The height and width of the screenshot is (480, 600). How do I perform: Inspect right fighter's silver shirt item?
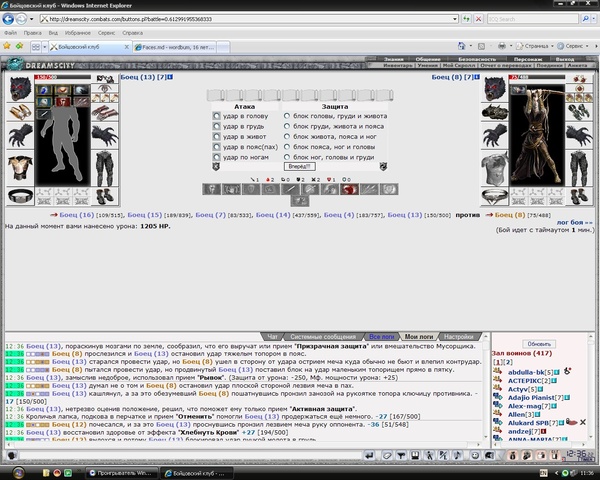(494, 169)
